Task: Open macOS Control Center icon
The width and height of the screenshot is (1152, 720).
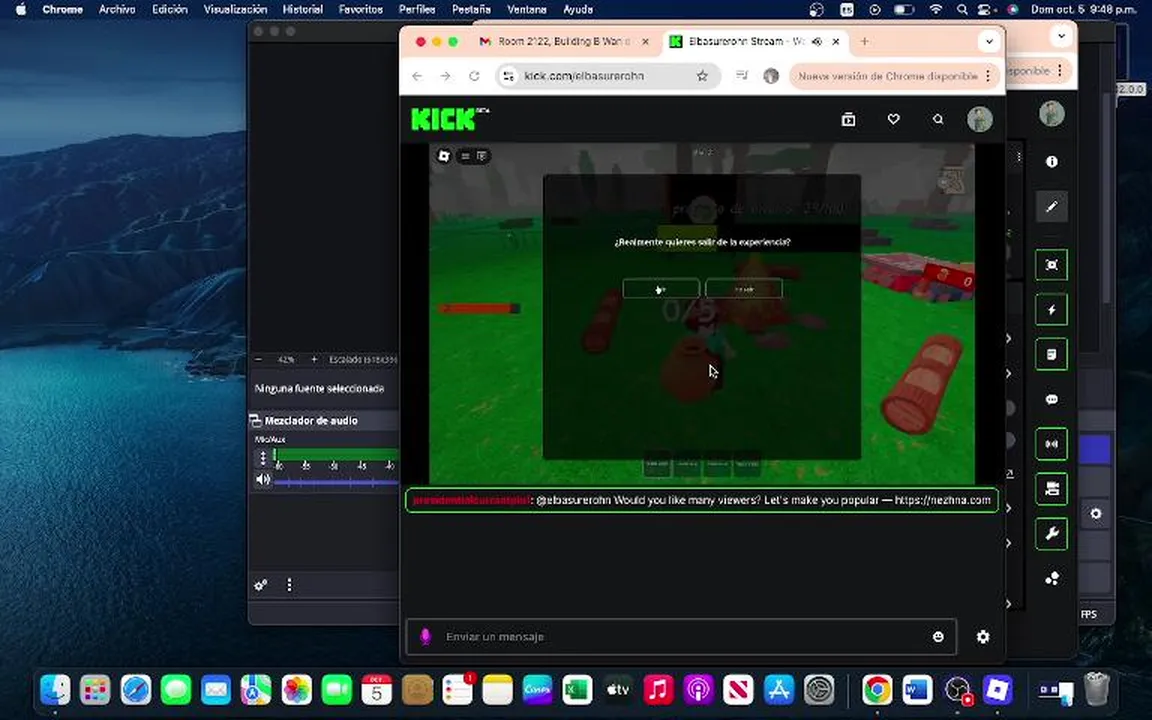Action: (985, 10)
